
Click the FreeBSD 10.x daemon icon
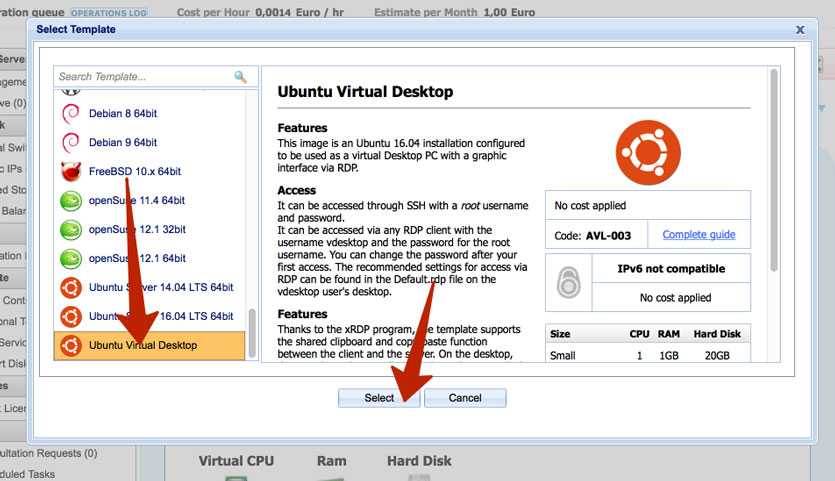pyautogui.click(x=70, y=171)
